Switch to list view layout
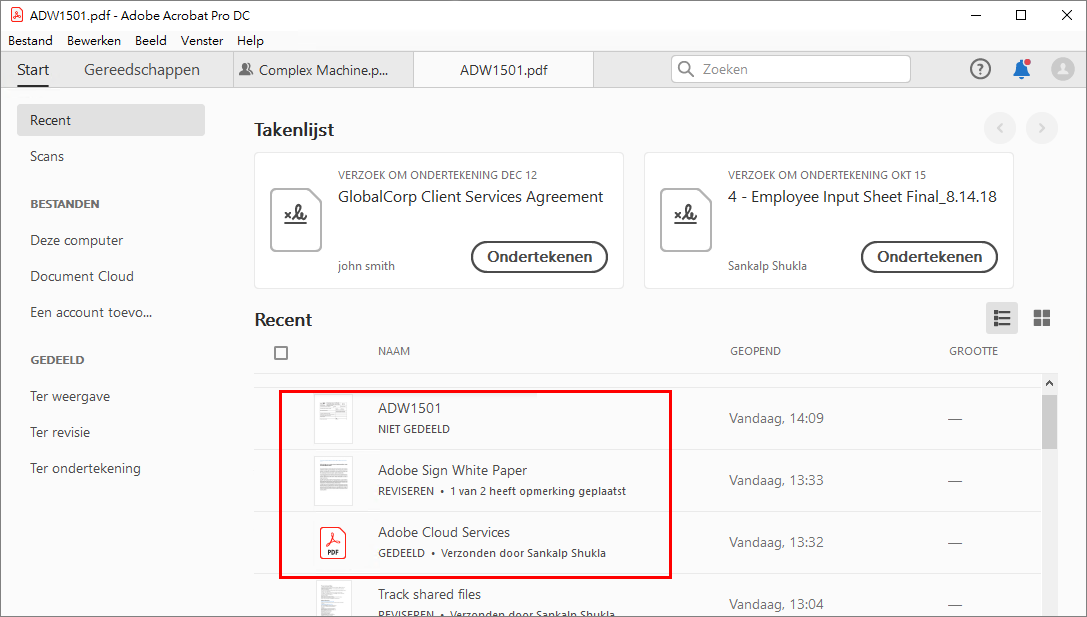 pos(1002,318)
